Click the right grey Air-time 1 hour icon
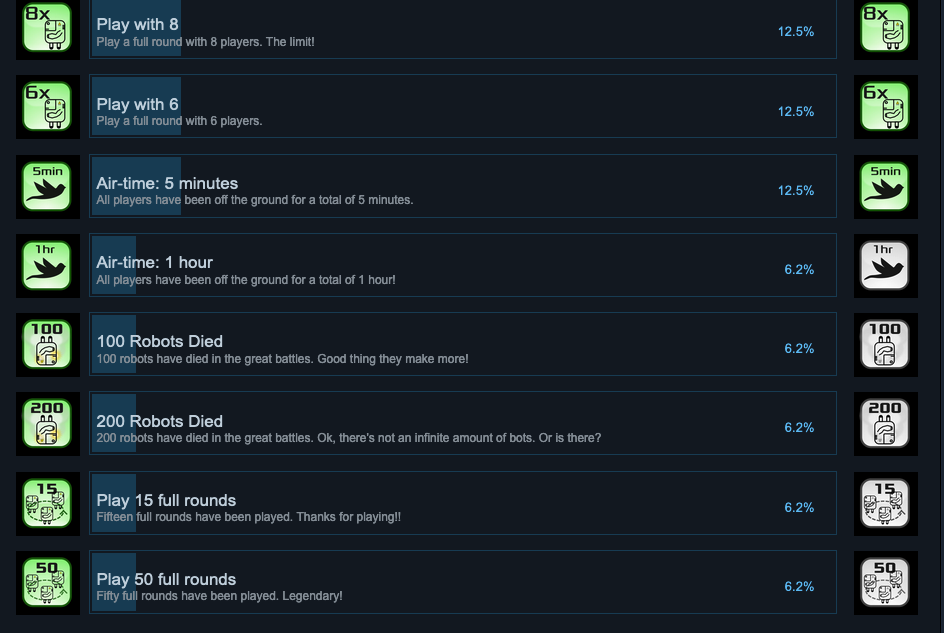This screenshot has width=944, height=633. point(885,266)
